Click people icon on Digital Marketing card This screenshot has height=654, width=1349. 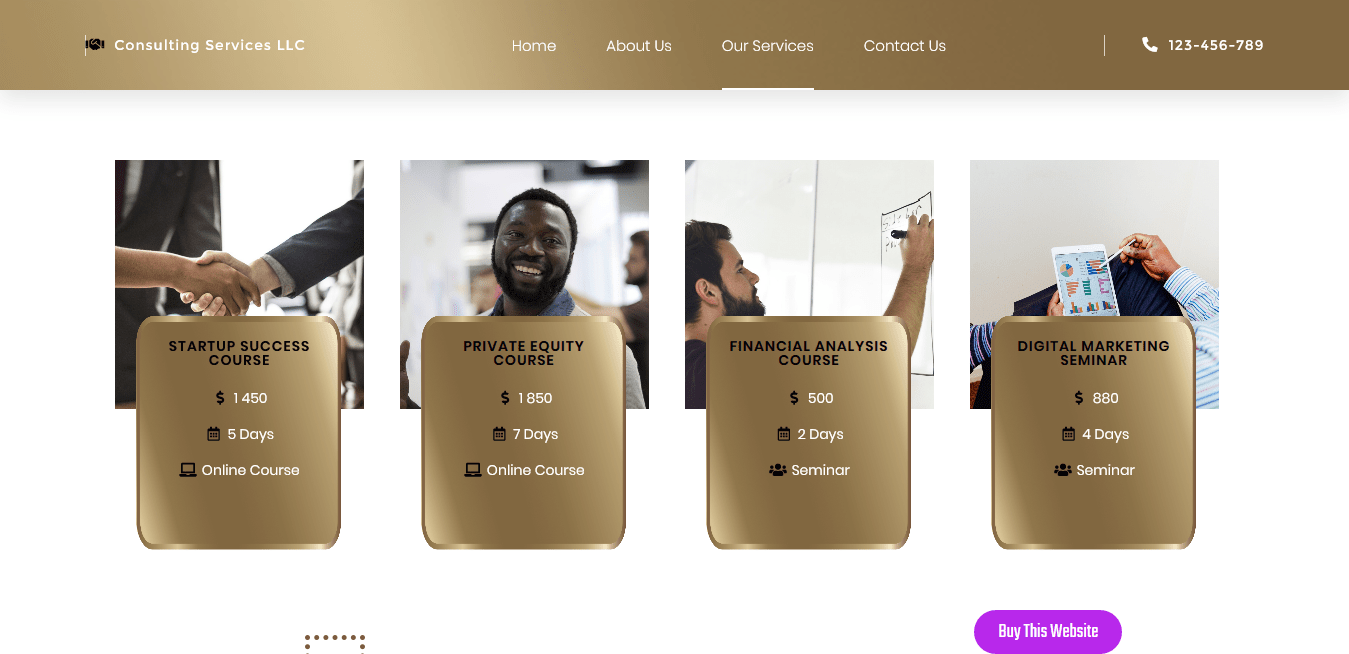(x=1063, y=470)
